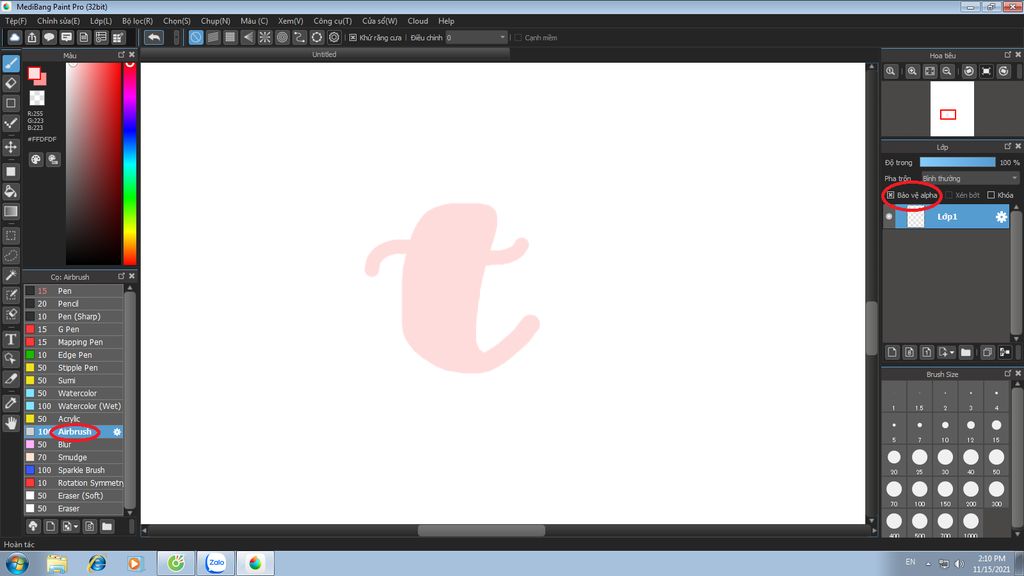
Task: Add a new layer in the layer panel
Action: tap(892, 352)
